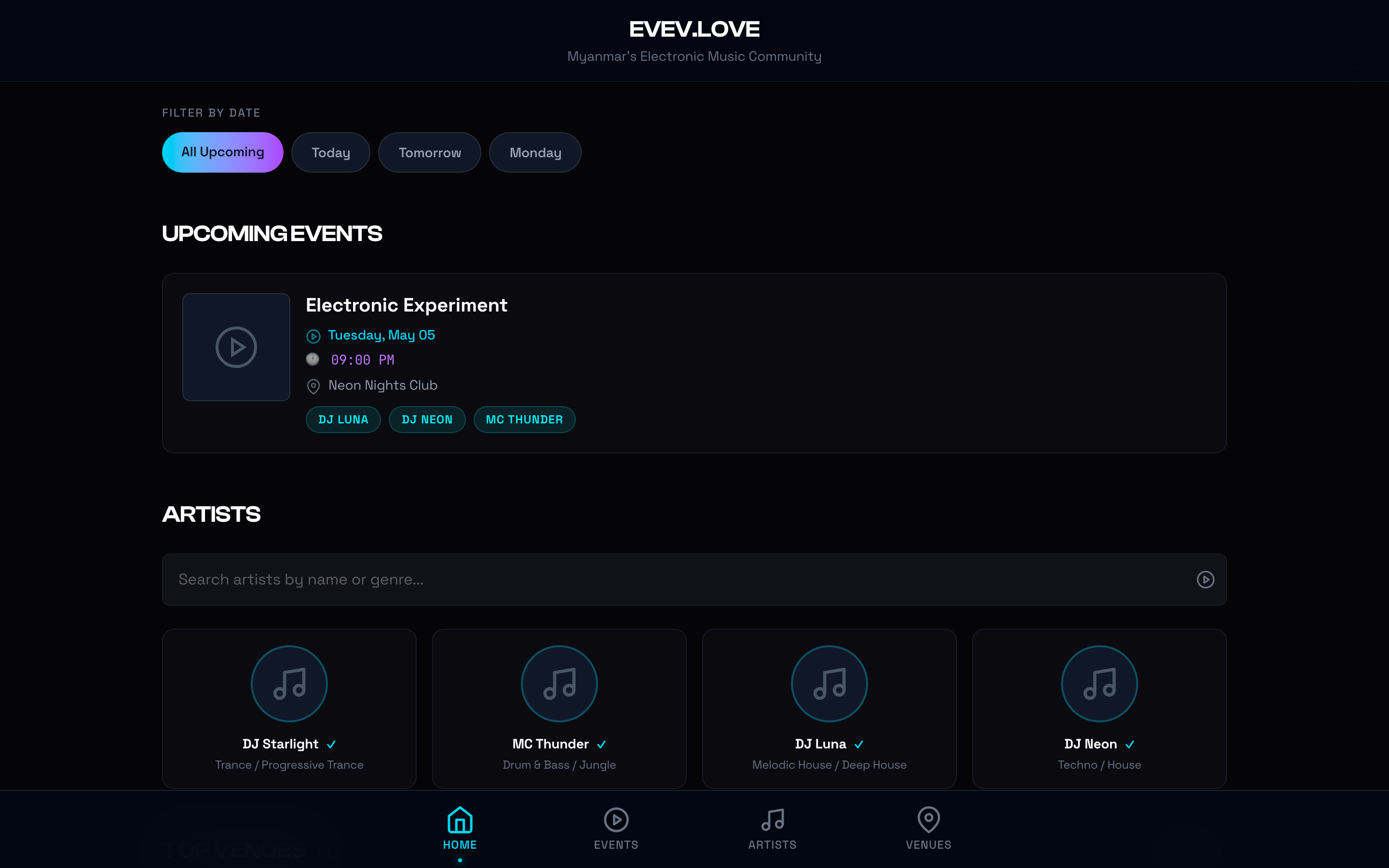
Task: Click the verified checkmark next to MC Thunder
Action: (601, 745)
